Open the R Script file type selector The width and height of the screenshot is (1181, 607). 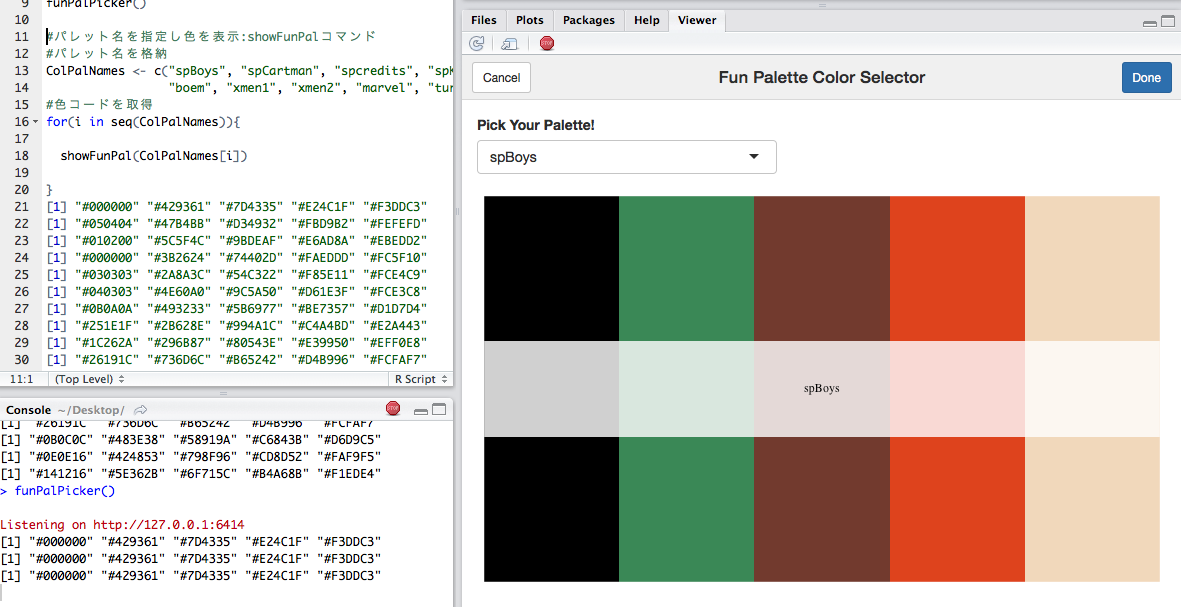click(421, 379)
